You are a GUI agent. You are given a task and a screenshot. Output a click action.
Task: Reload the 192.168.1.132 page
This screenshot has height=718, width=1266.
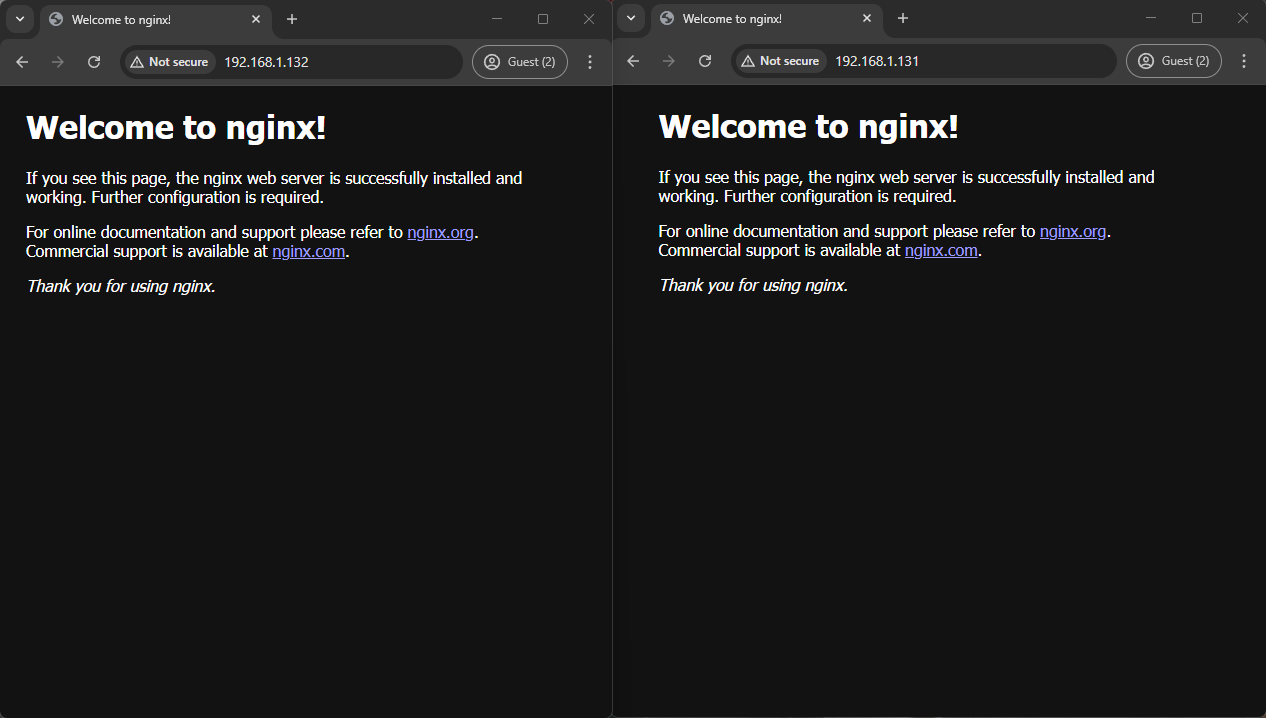pos(94,62)
